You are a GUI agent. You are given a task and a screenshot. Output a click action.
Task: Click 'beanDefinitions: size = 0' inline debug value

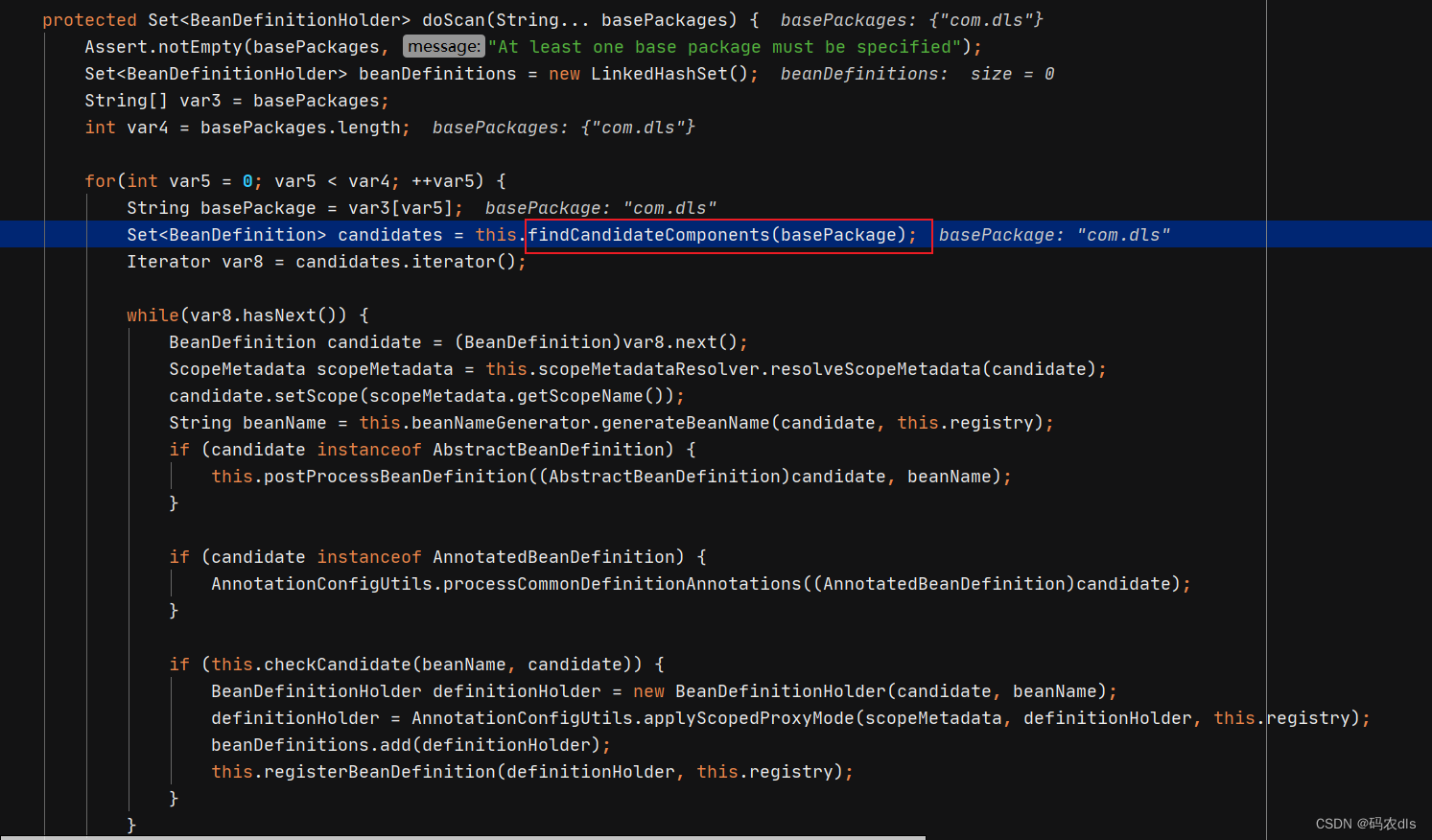[x=917, y=74]
